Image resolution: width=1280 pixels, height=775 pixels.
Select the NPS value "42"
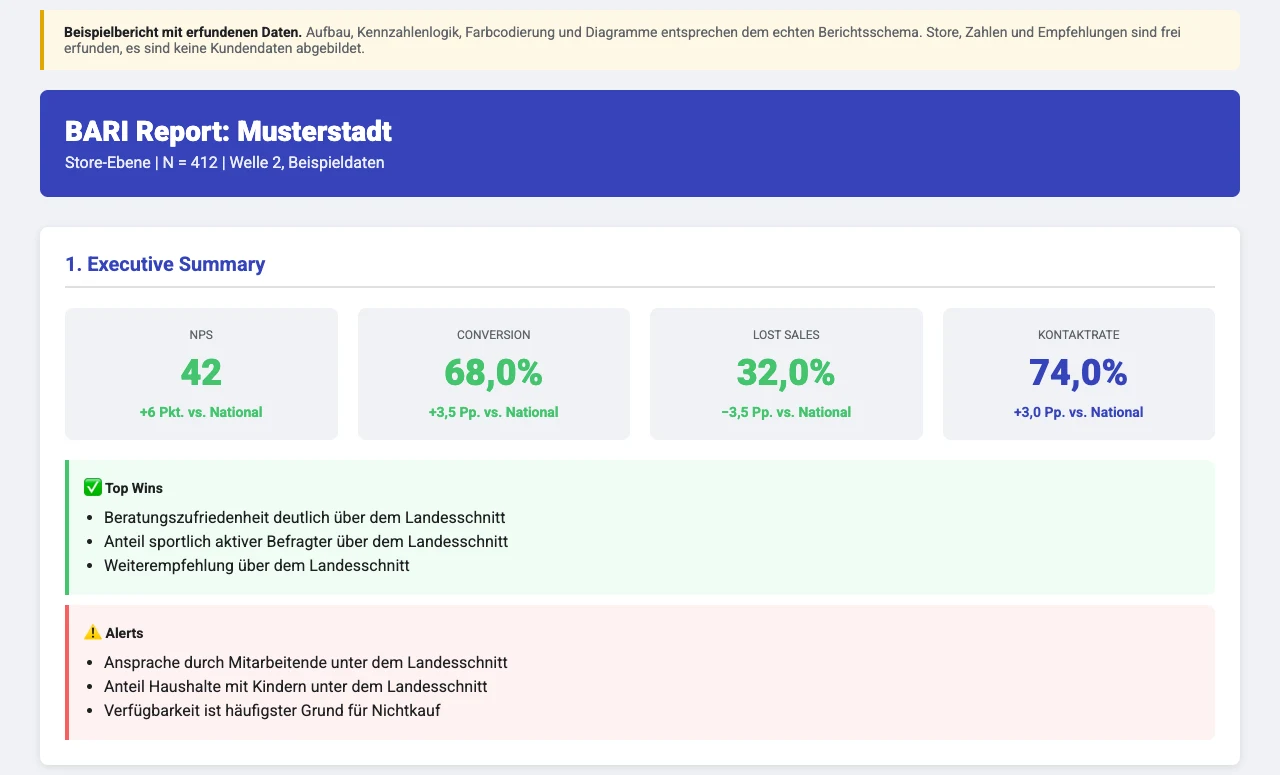[201, 372]
